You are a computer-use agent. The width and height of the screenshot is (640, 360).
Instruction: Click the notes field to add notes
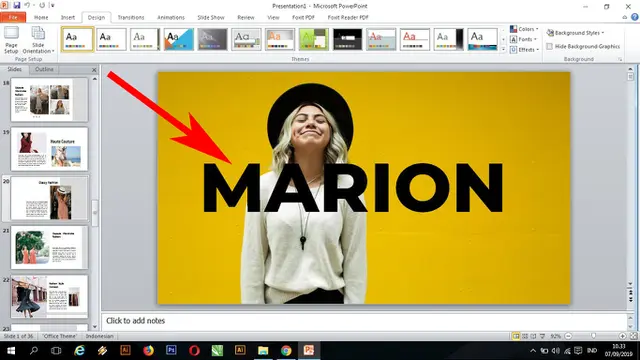point(365,321)
